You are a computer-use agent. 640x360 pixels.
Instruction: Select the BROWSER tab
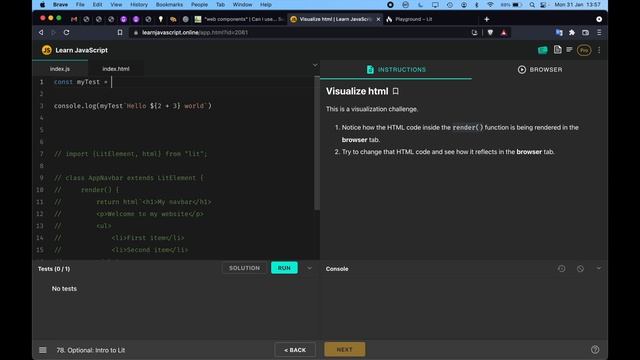(x=540, y=70)
